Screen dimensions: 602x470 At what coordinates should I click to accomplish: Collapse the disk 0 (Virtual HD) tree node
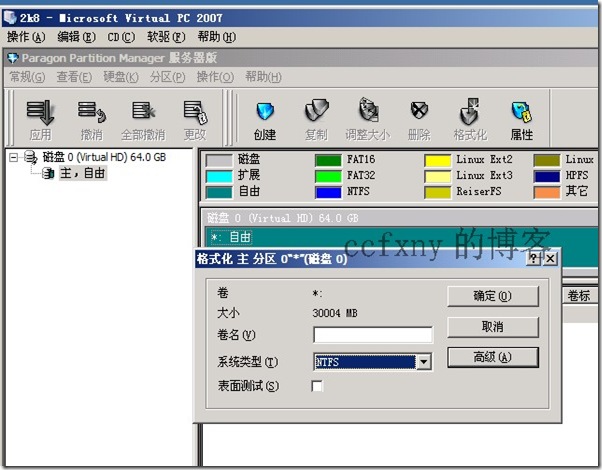point(13,157)
